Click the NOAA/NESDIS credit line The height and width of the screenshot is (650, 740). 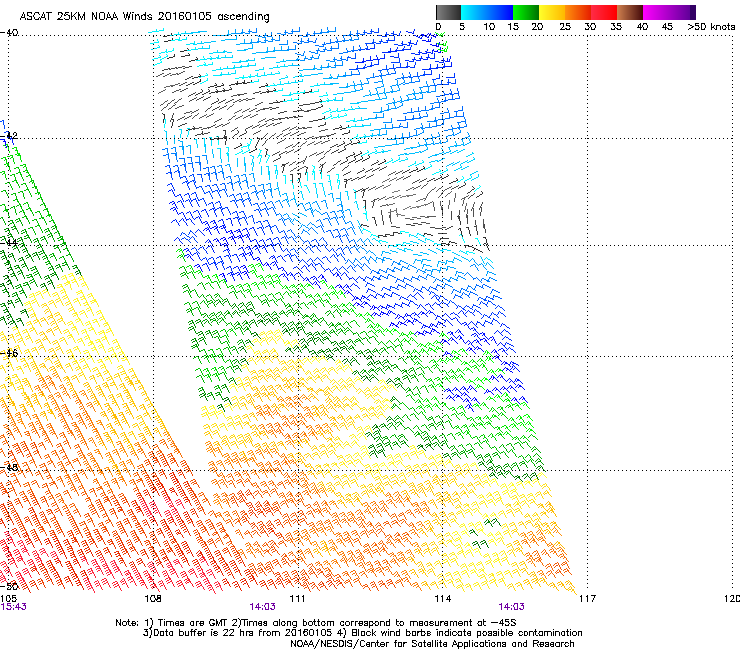[x=432, y=644]
